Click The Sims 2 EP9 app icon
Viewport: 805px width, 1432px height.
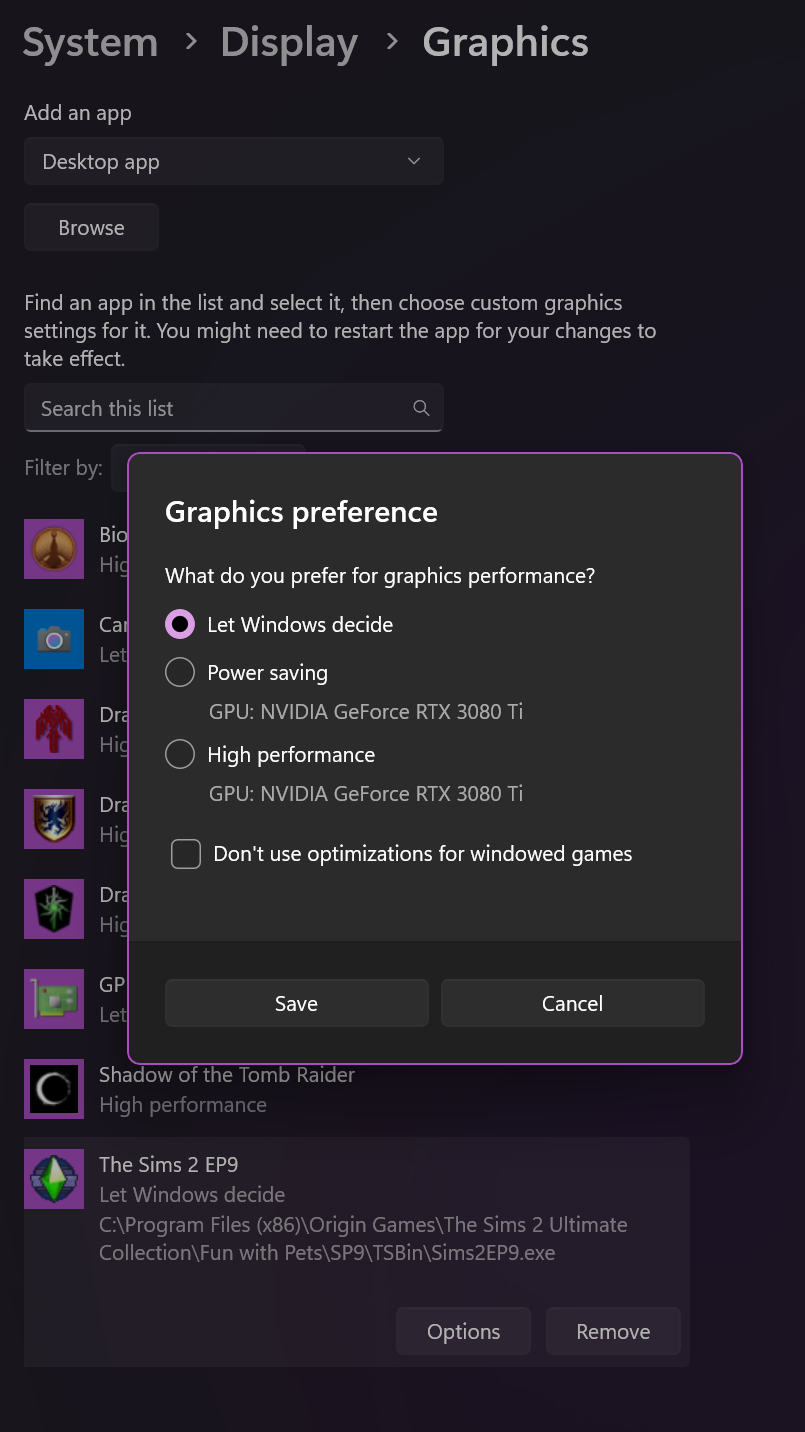tap(54, 1179)
